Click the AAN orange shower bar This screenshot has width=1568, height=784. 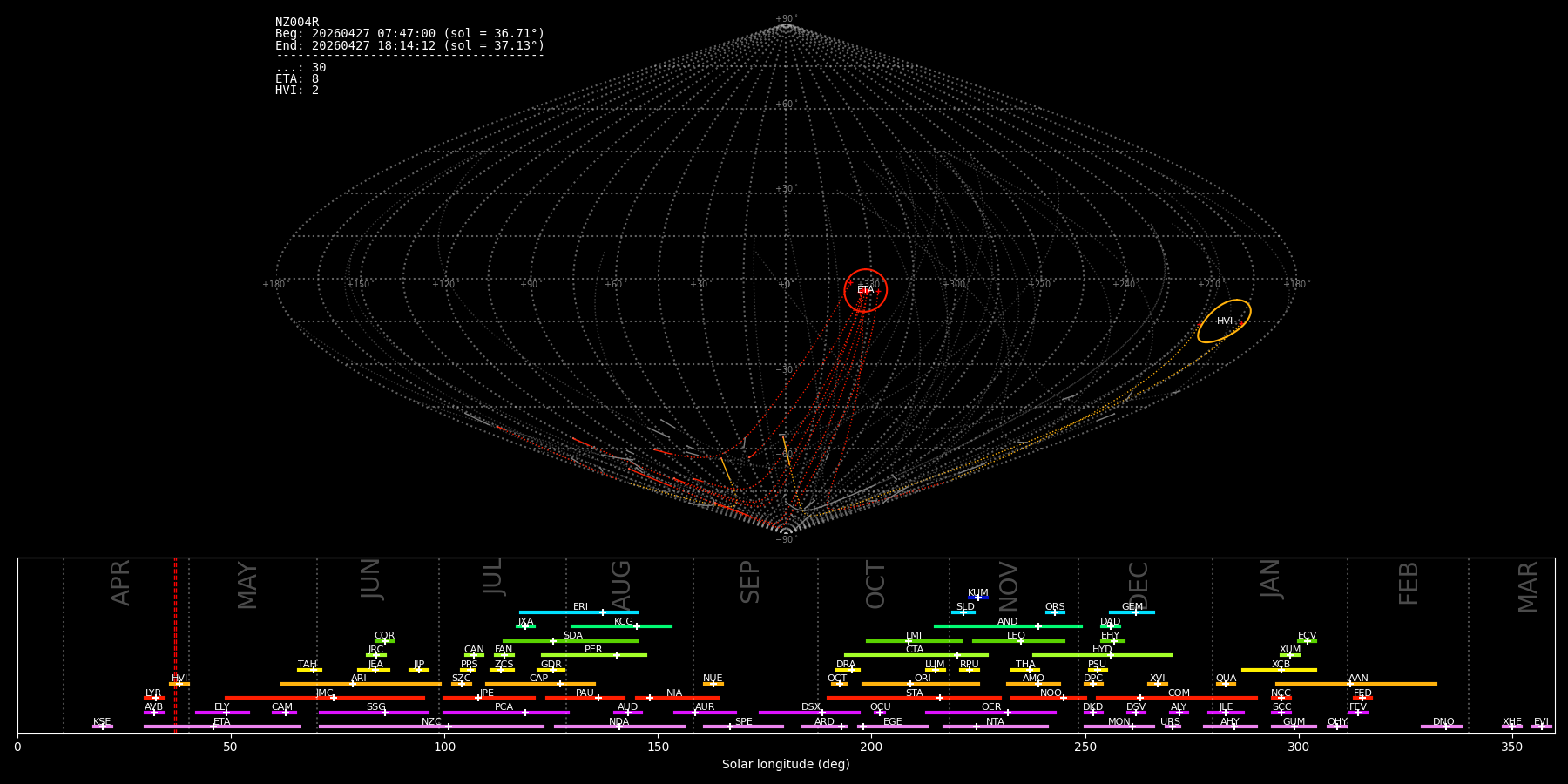click(x=1356, y=684)
